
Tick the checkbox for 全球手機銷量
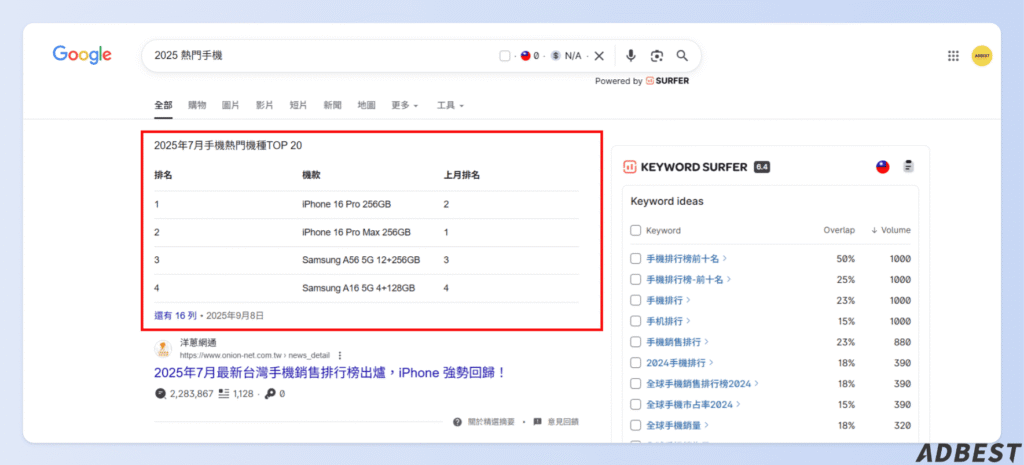click(635, 425)
